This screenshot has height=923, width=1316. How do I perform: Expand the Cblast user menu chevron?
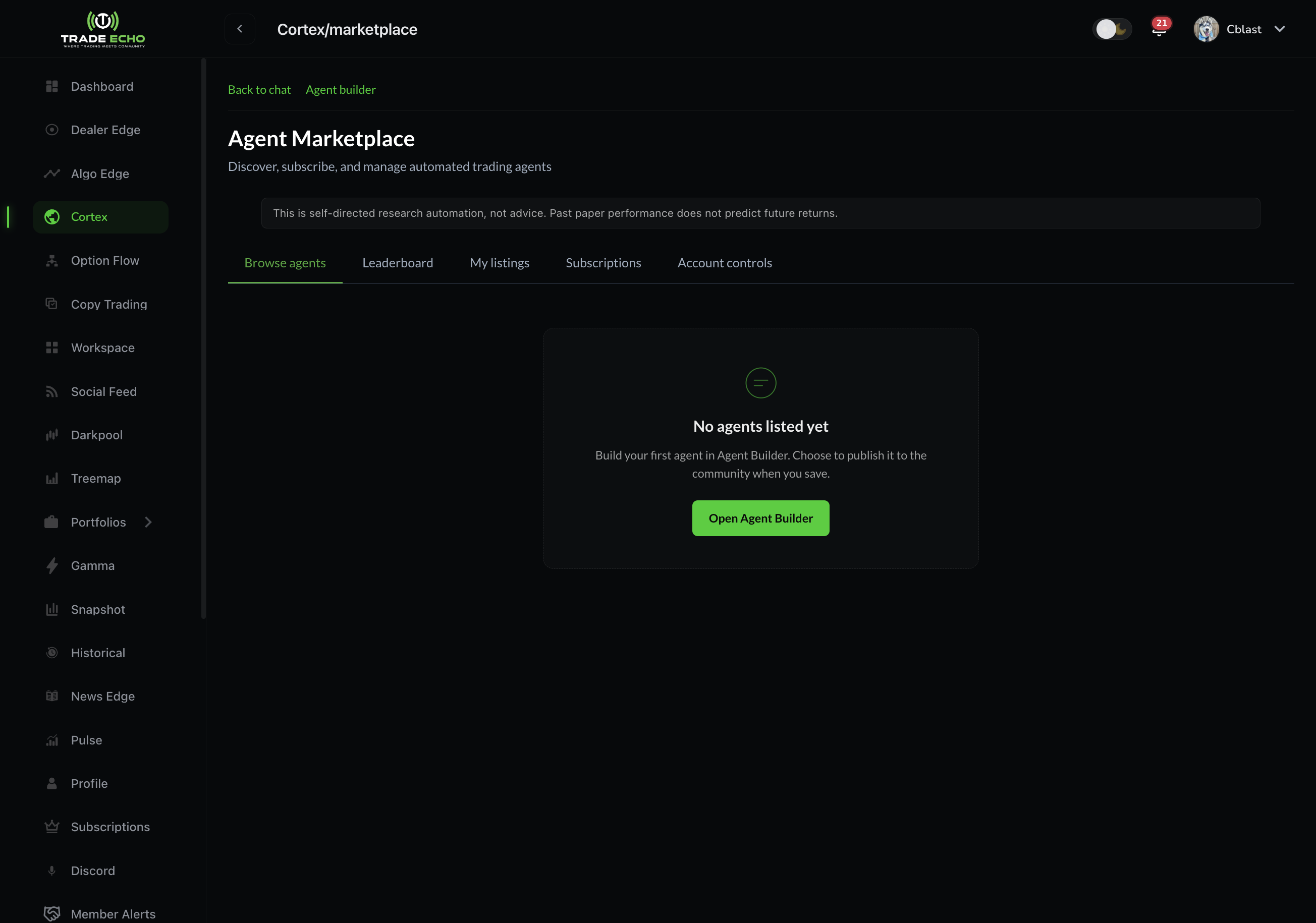click(1279, 29)
